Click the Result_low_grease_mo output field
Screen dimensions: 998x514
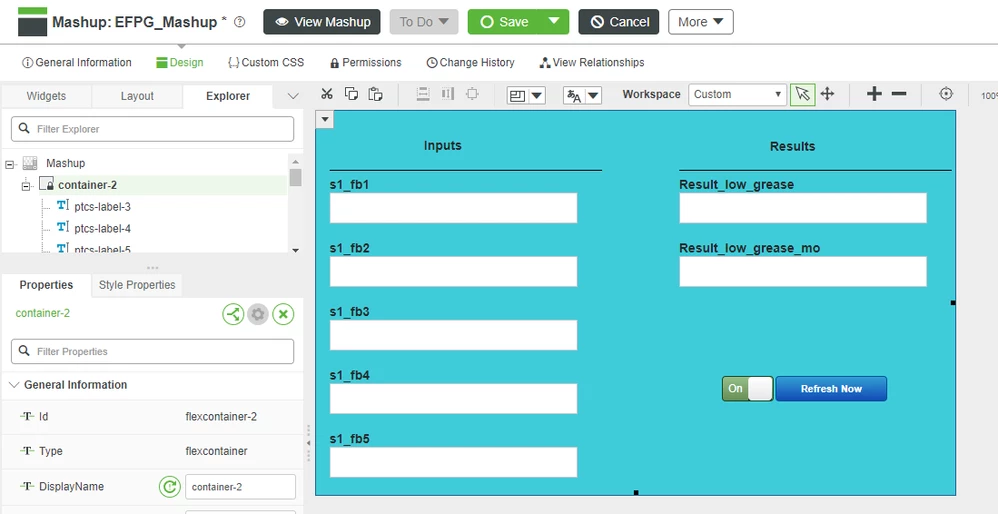point(803,272)
